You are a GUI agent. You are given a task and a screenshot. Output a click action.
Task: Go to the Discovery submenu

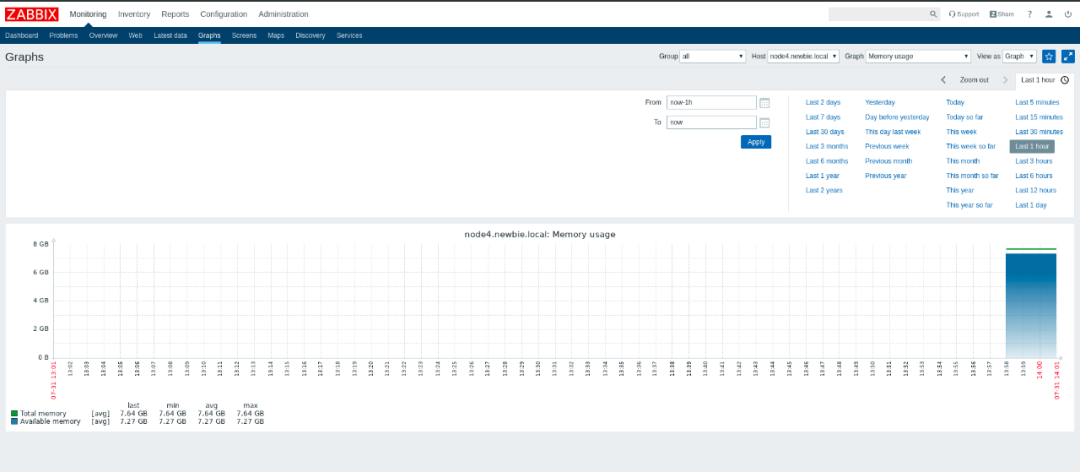[x=310, y=35]
